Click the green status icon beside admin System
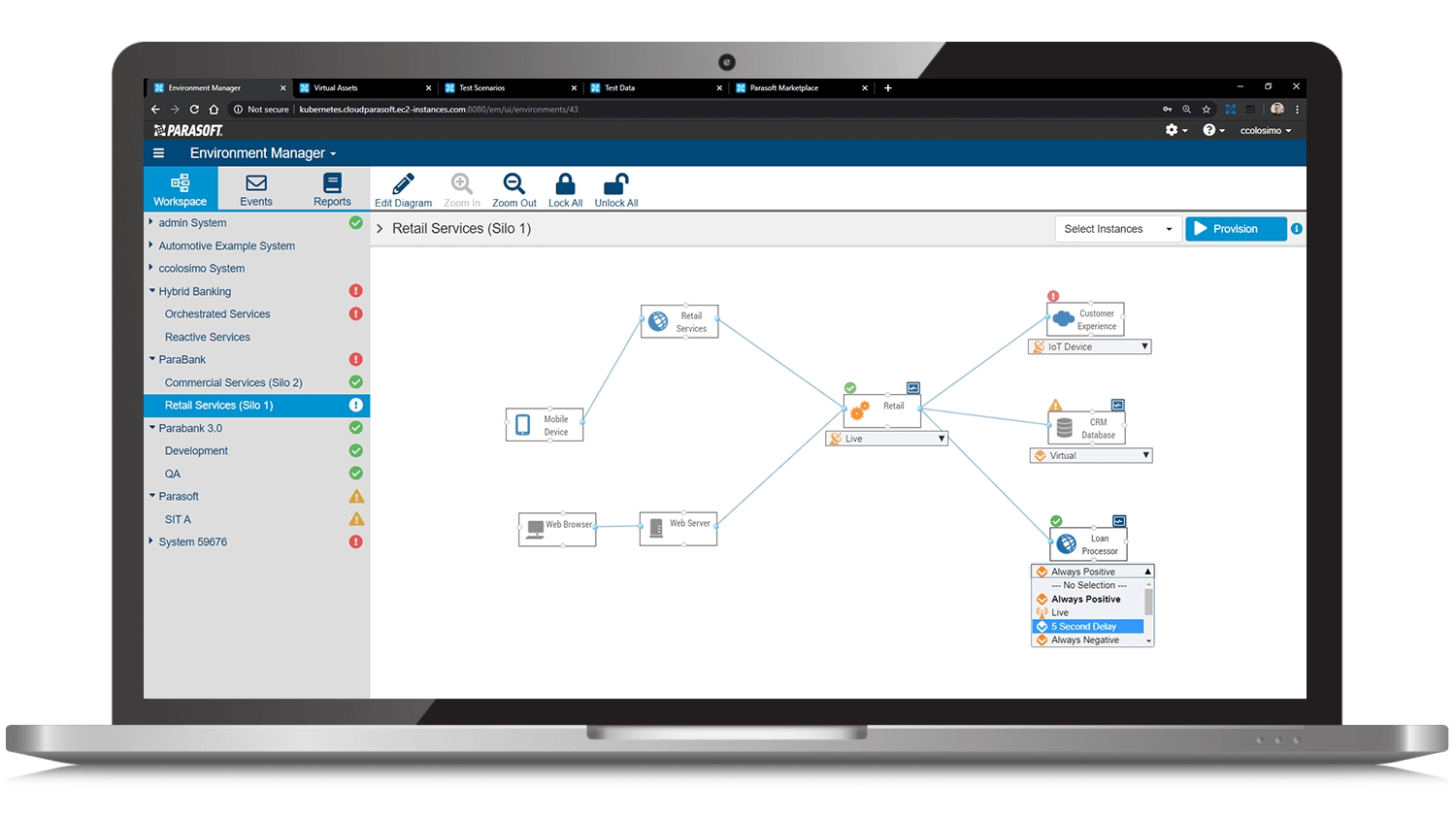The height and width of the screenshot is (818, 1456). click(356, 223)
